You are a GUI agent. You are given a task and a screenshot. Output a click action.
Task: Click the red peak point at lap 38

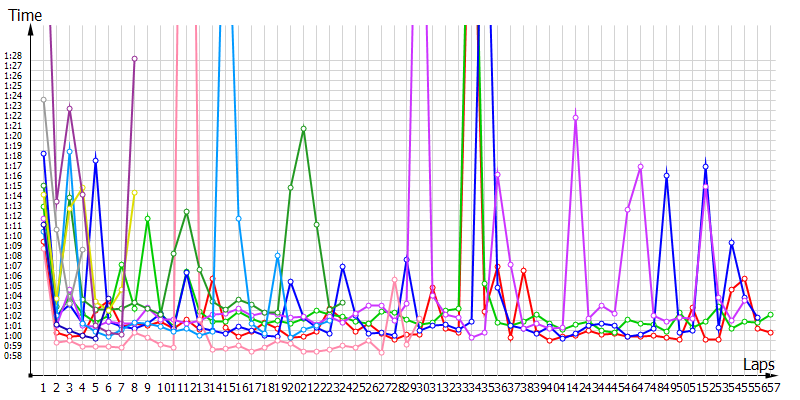point(523,271)
